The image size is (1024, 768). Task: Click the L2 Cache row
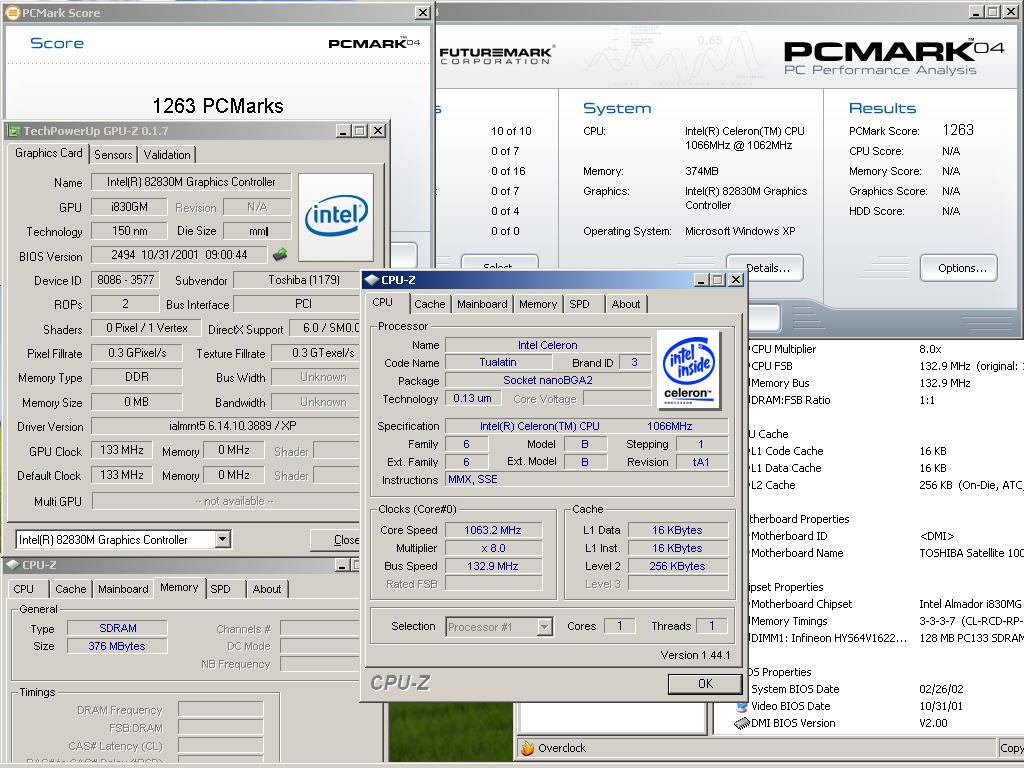[886, 485]
